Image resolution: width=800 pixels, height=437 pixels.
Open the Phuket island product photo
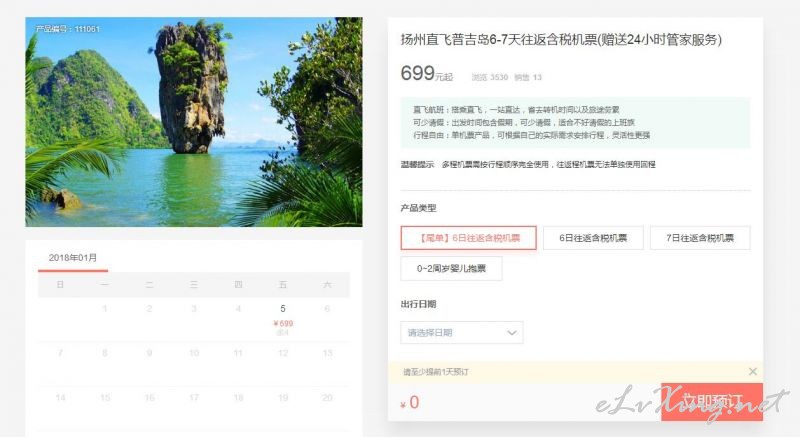pyautogui.click(x=194, y=122)
